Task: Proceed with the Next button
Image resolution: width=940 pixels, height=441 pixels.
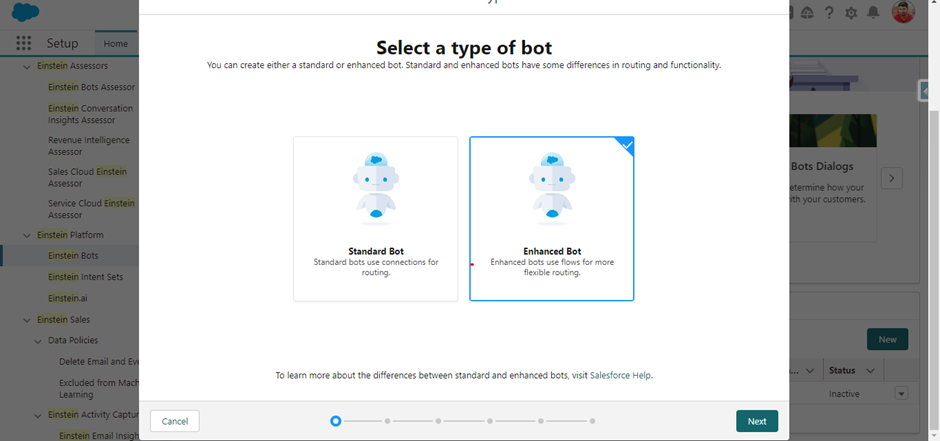Action: 757,421
